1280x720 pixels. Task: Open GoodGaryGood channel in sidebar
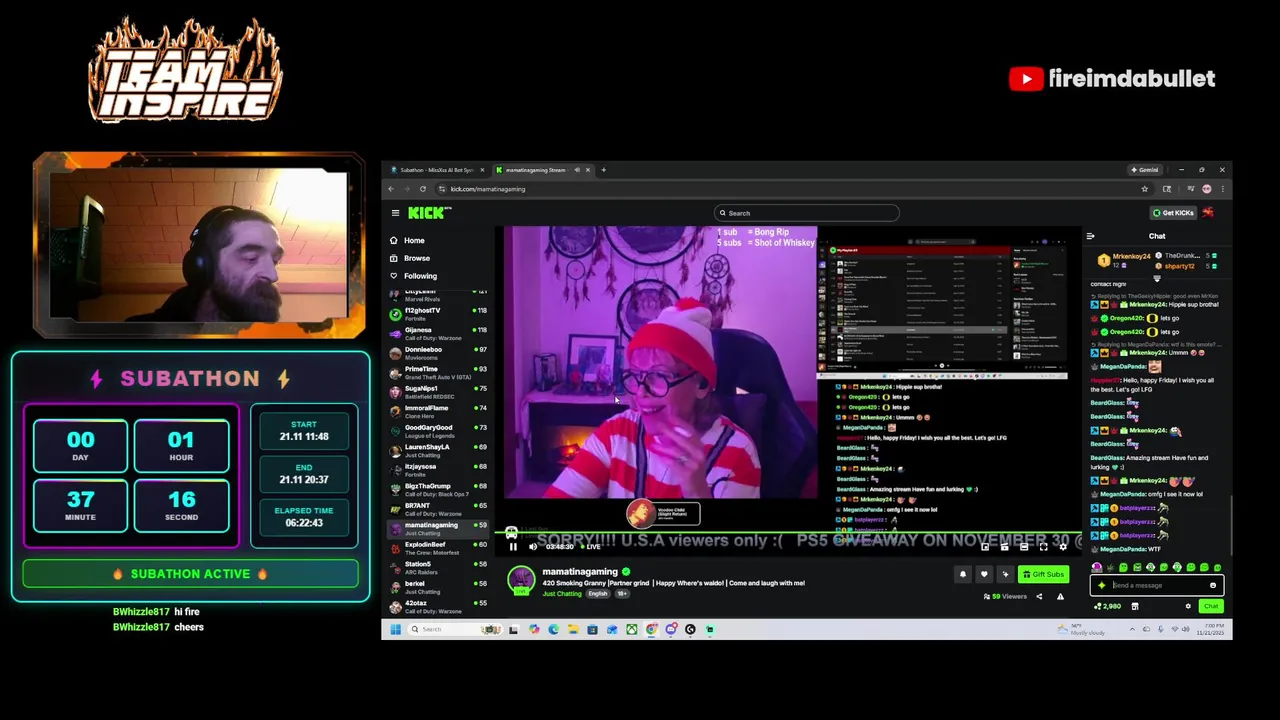(x=438, y=430)
